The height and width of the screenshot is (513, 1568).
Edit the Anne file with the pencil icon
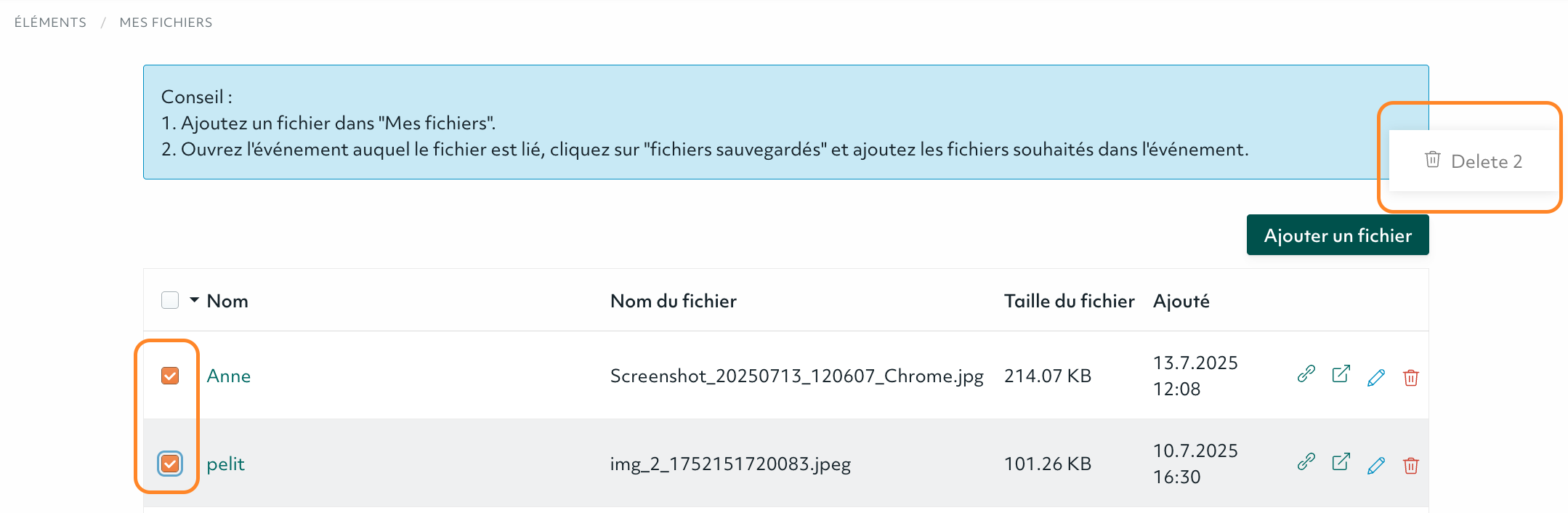click(x=1375, y=377)
